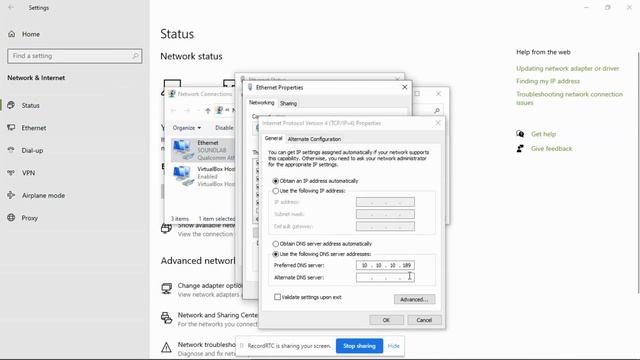Screen dimensions: 640x360
Task: Switch to General tab in IPv4 Properties
Action: tap(273, 138)
